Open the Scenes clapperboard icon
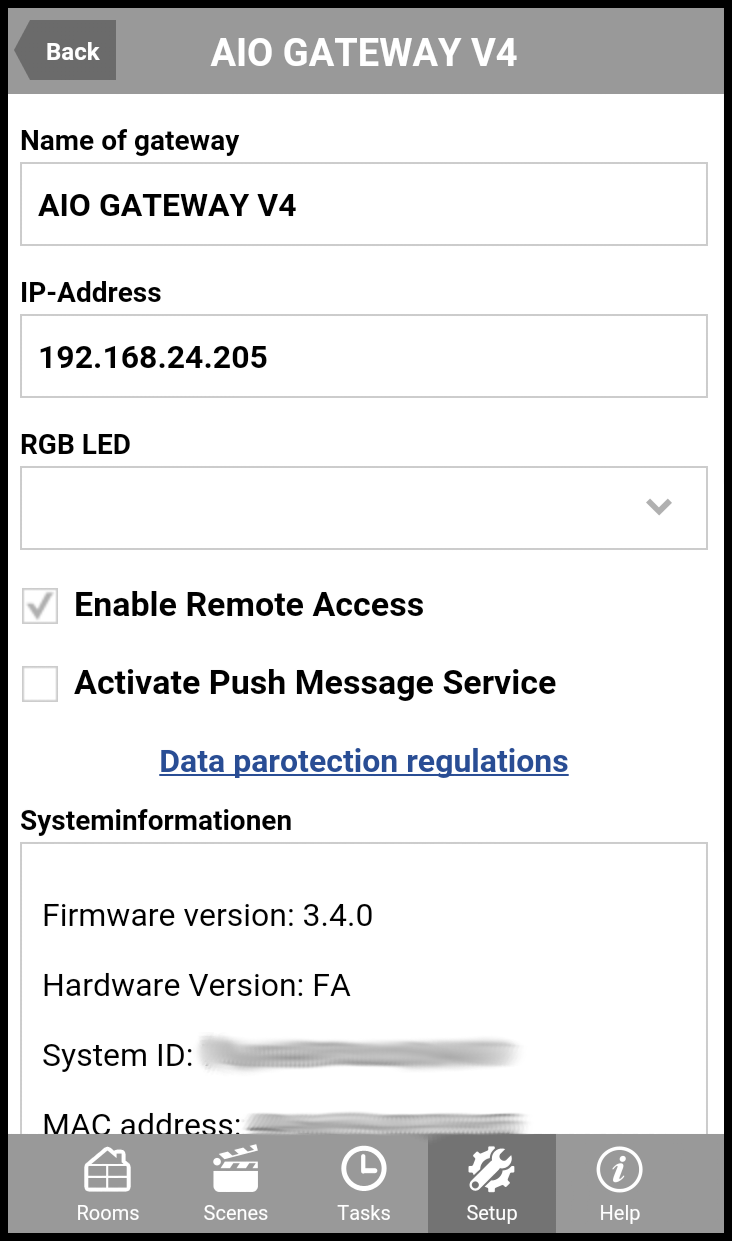732x1241 pixels. [235, 1170]
